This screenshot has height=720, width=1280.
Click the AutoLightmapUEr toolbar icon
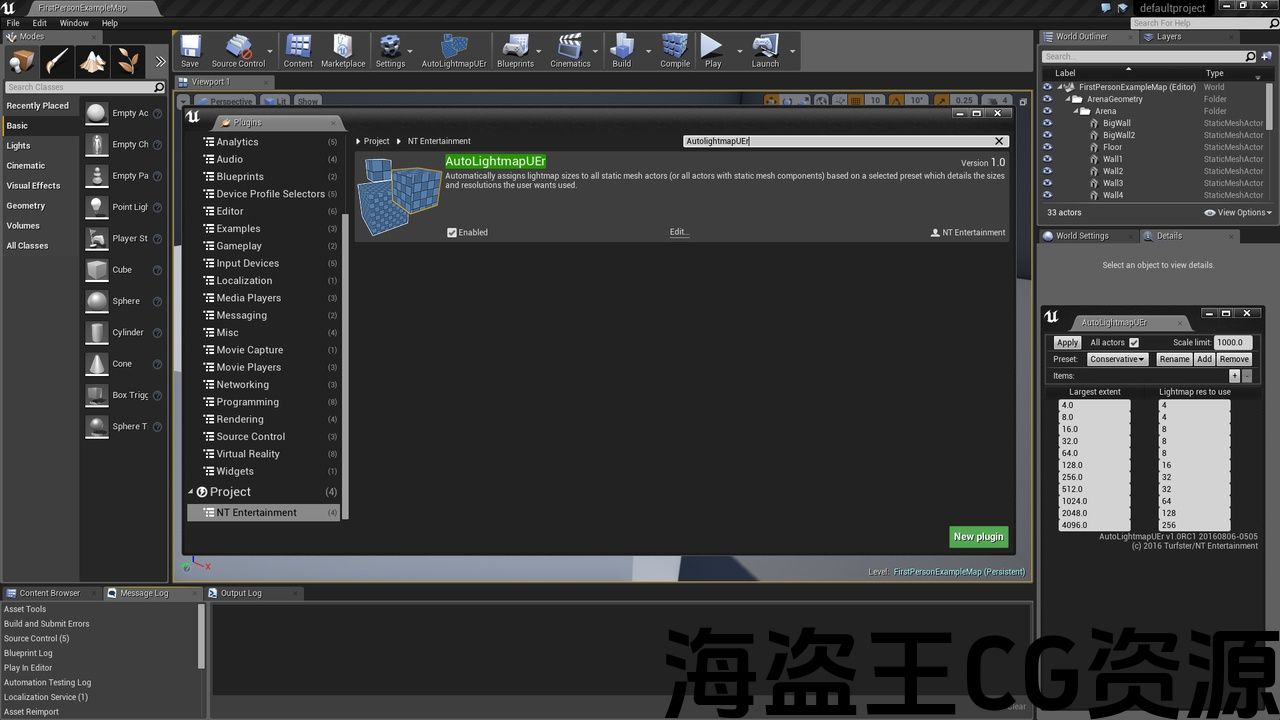point(454,49)
